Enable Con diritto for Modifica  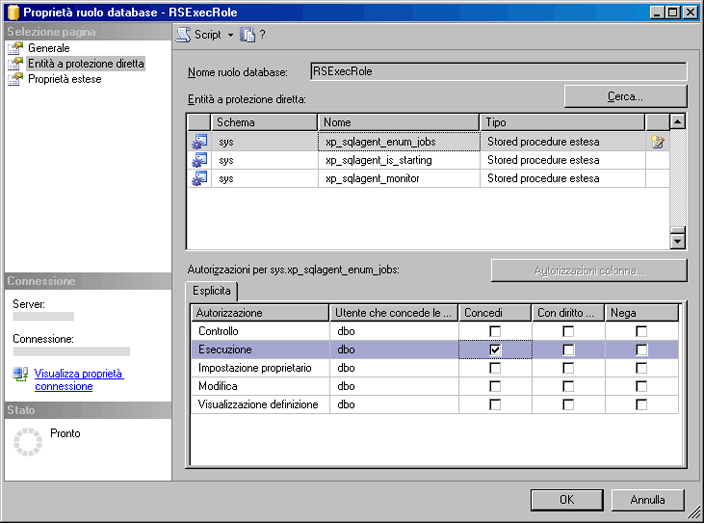[x=568, y=386]
